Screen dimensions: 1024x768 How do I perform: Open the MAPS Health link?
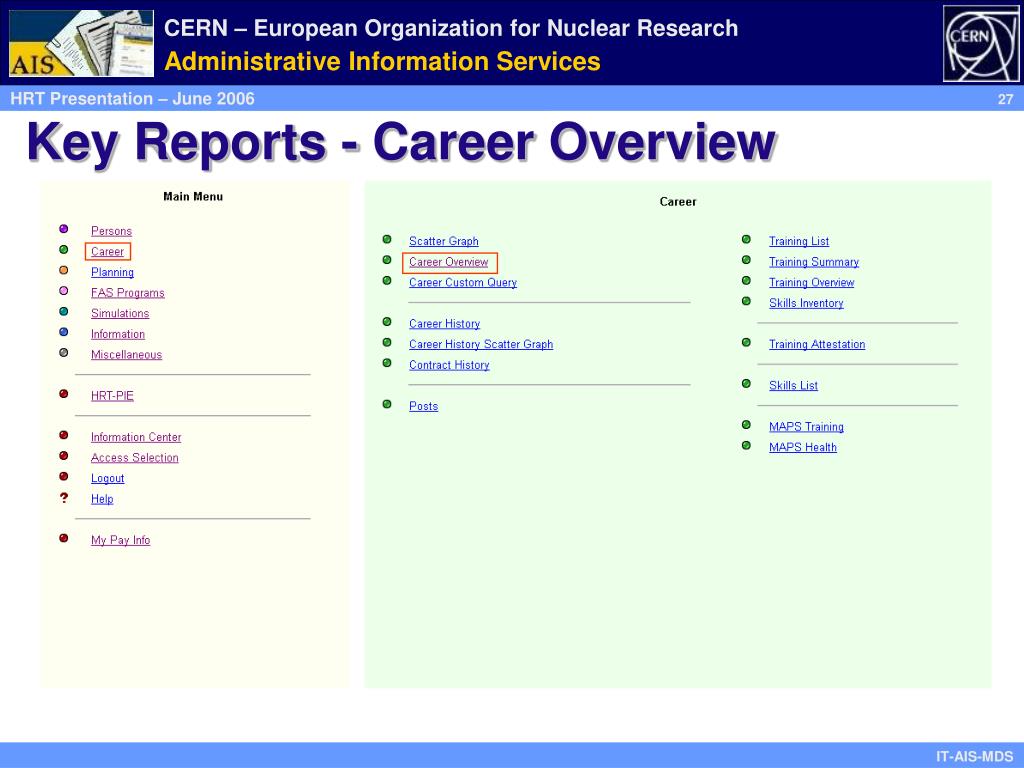[803, 447]
